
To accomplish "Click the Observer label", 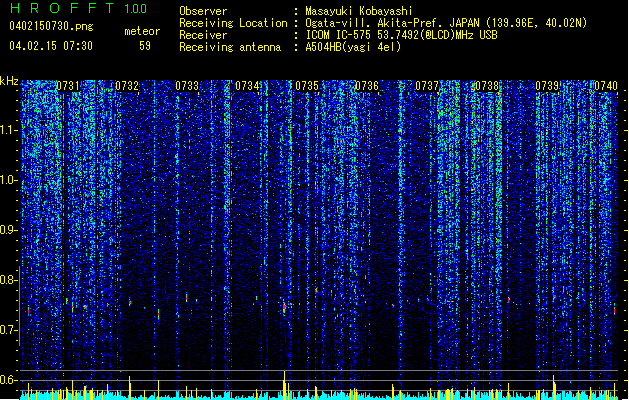I will 203,11.
